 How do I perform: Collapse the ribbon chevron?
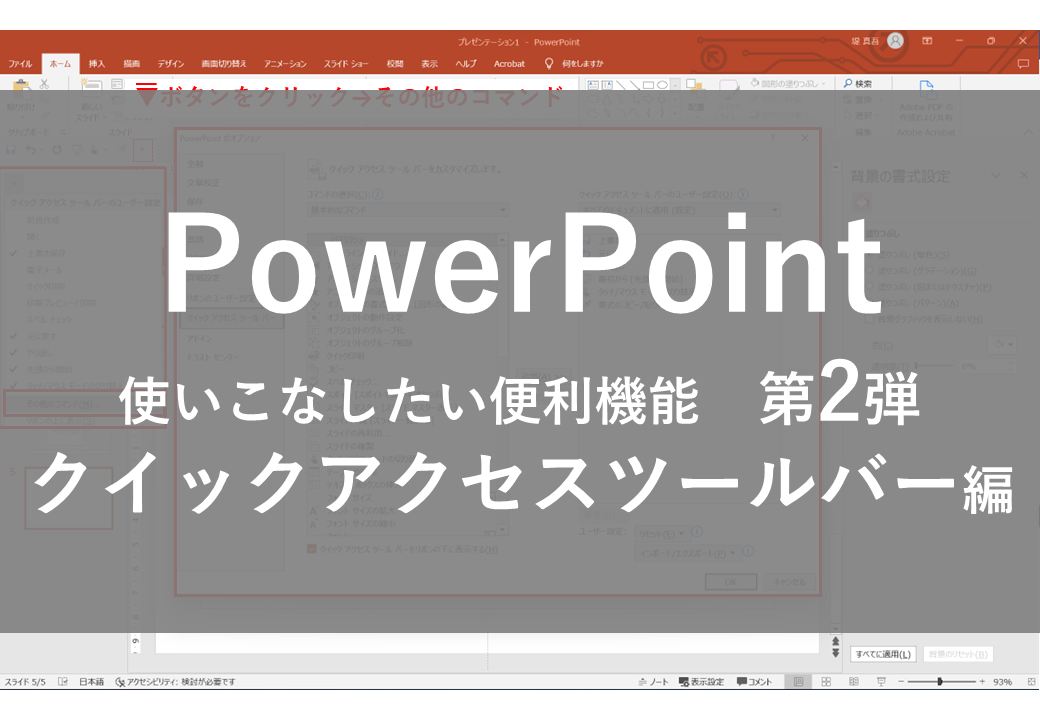1028,132
